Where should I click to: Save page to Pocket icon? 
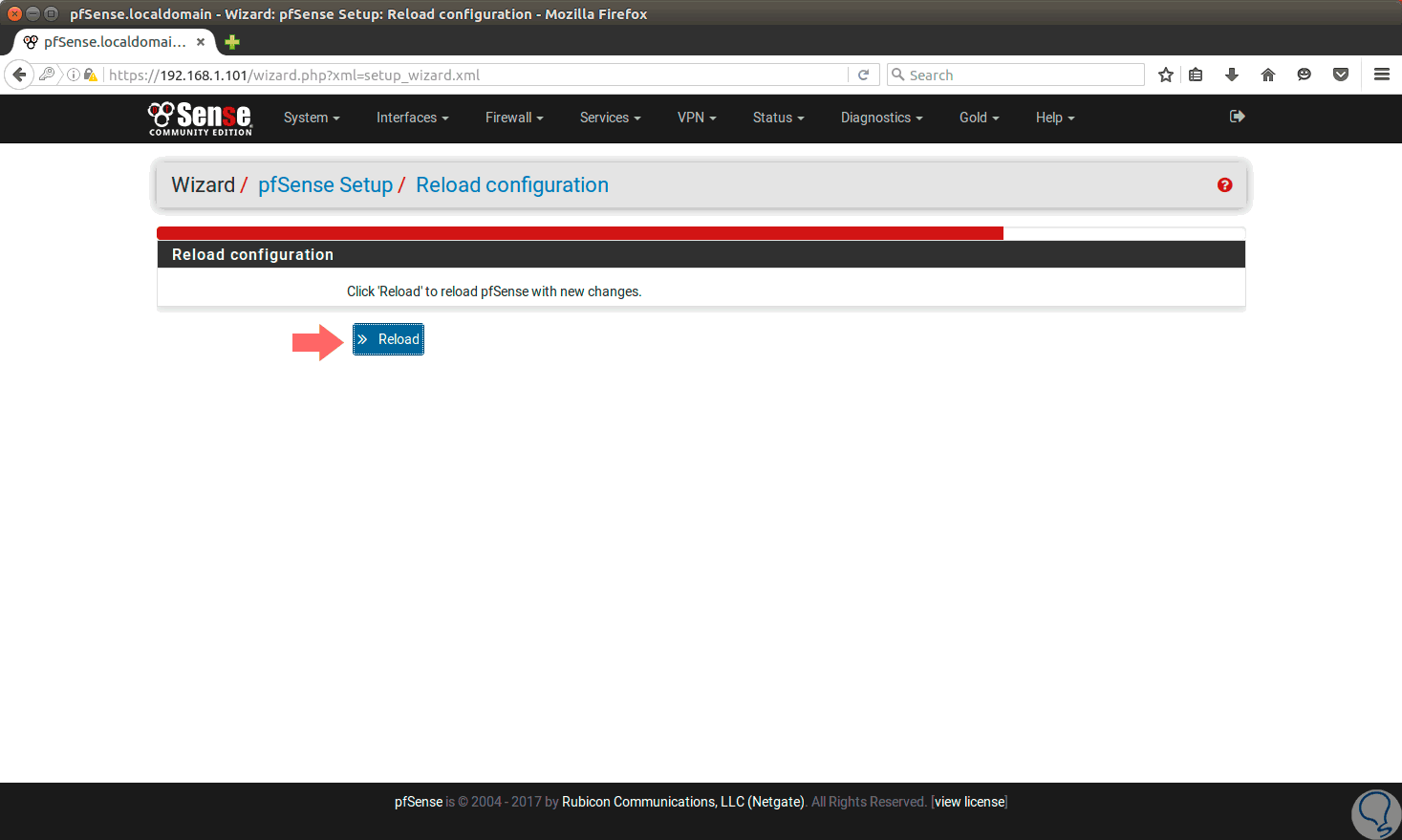[1341, 75]
